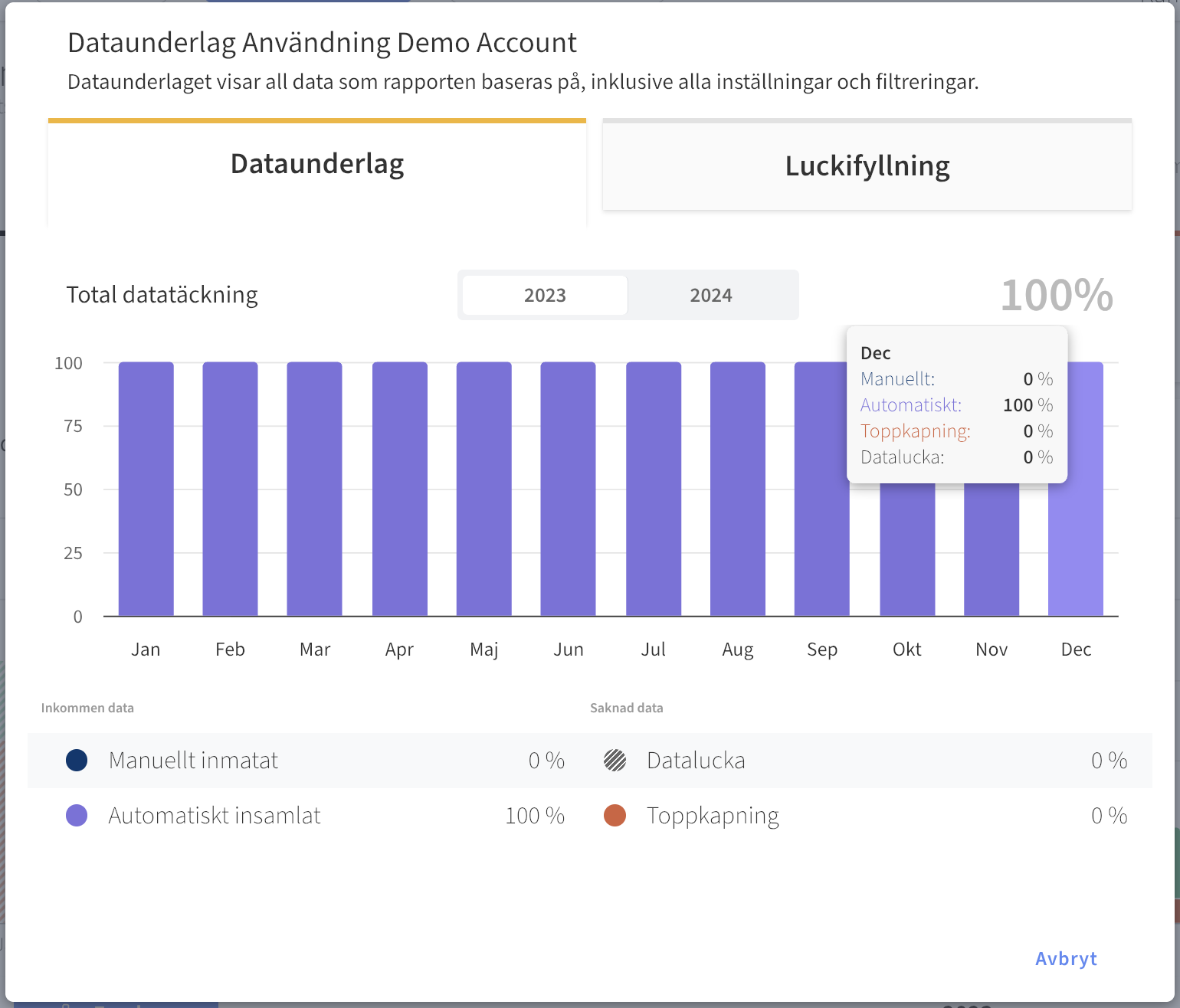Screen dimensions: 1180x1008
Task: Click the highlighted Dec bar
Action: click(1075, 551)
